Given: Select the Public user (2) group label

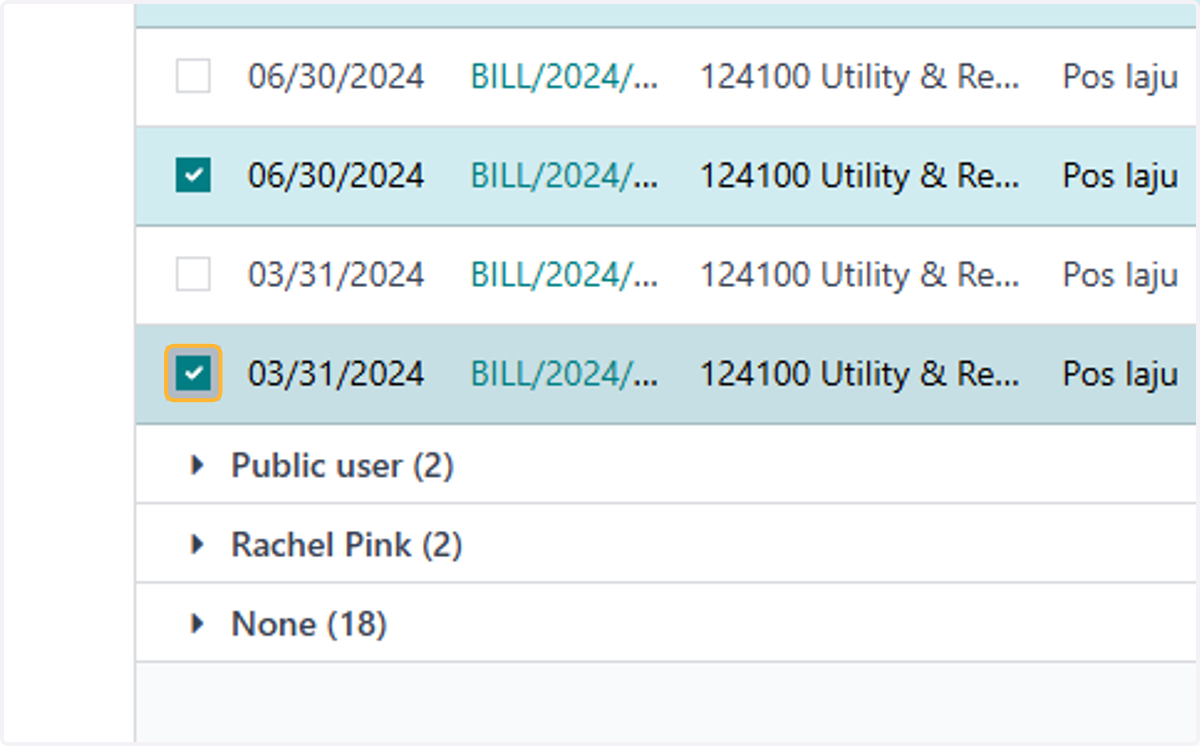Looking at the screenshot, I should pyautogui.click(x=342, y=465).
